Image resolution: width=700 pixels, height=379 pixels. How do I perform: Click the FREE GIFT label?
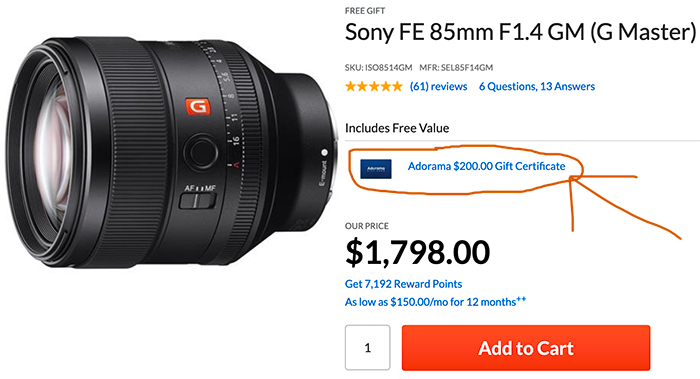point(365,11)
